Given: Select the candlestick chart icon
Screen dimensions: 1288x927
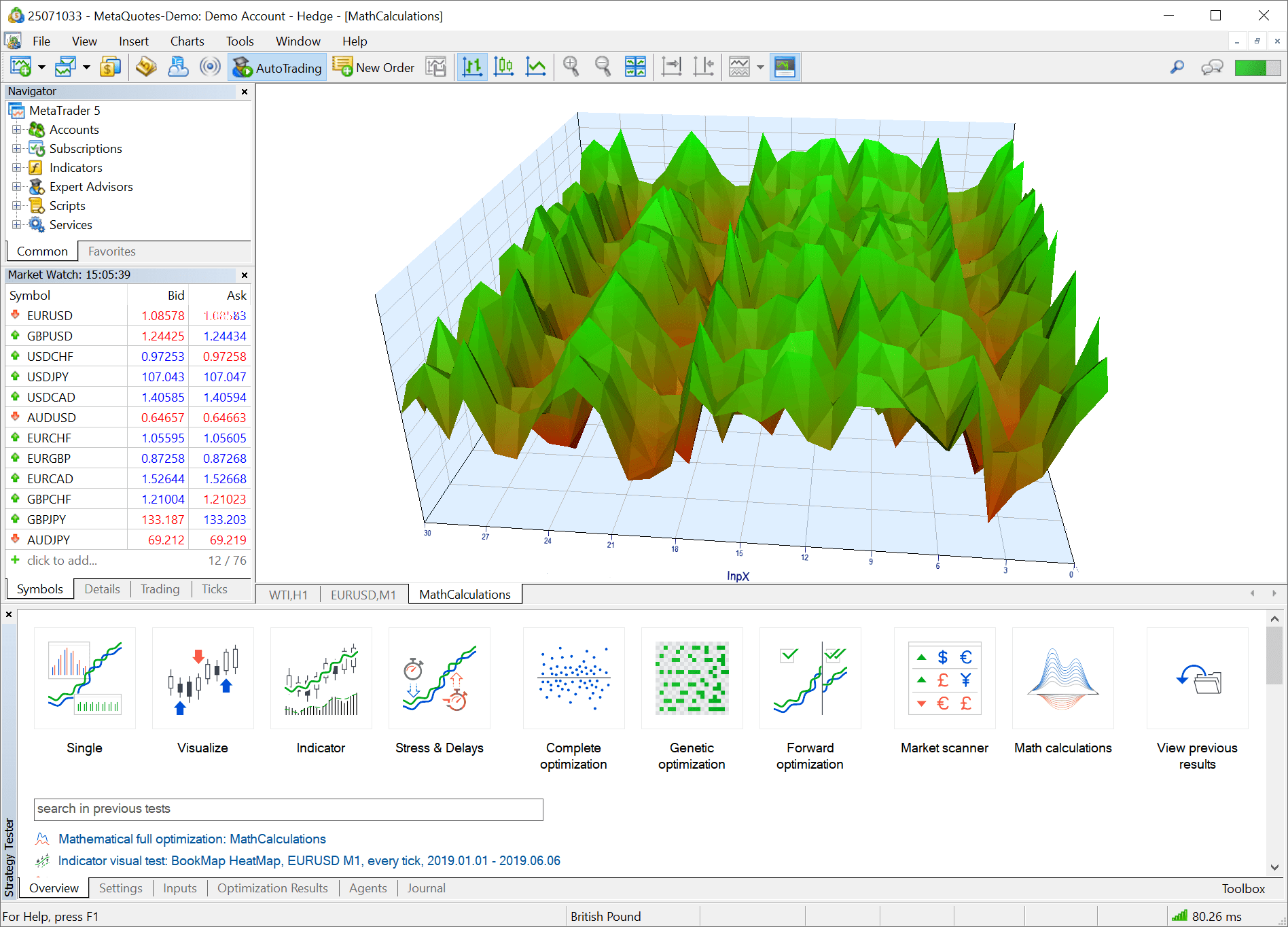Looking at the screenshot, I should pyautogui.click(x=503, y=67).
